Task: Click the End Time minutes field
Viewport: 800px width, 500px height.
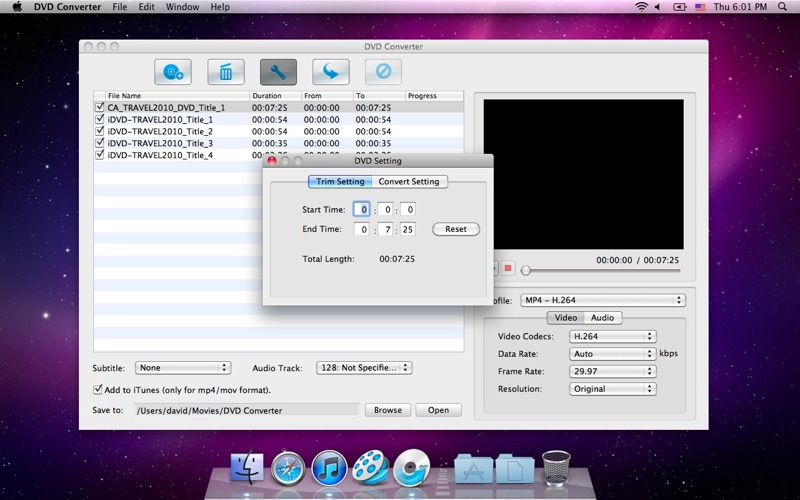Action: 385,229
